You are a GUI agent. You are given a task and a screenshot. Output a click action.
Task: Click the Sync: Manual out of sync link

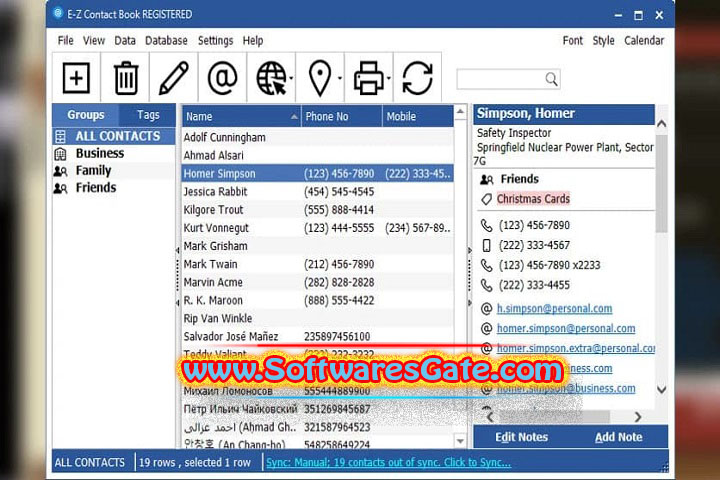388,463
